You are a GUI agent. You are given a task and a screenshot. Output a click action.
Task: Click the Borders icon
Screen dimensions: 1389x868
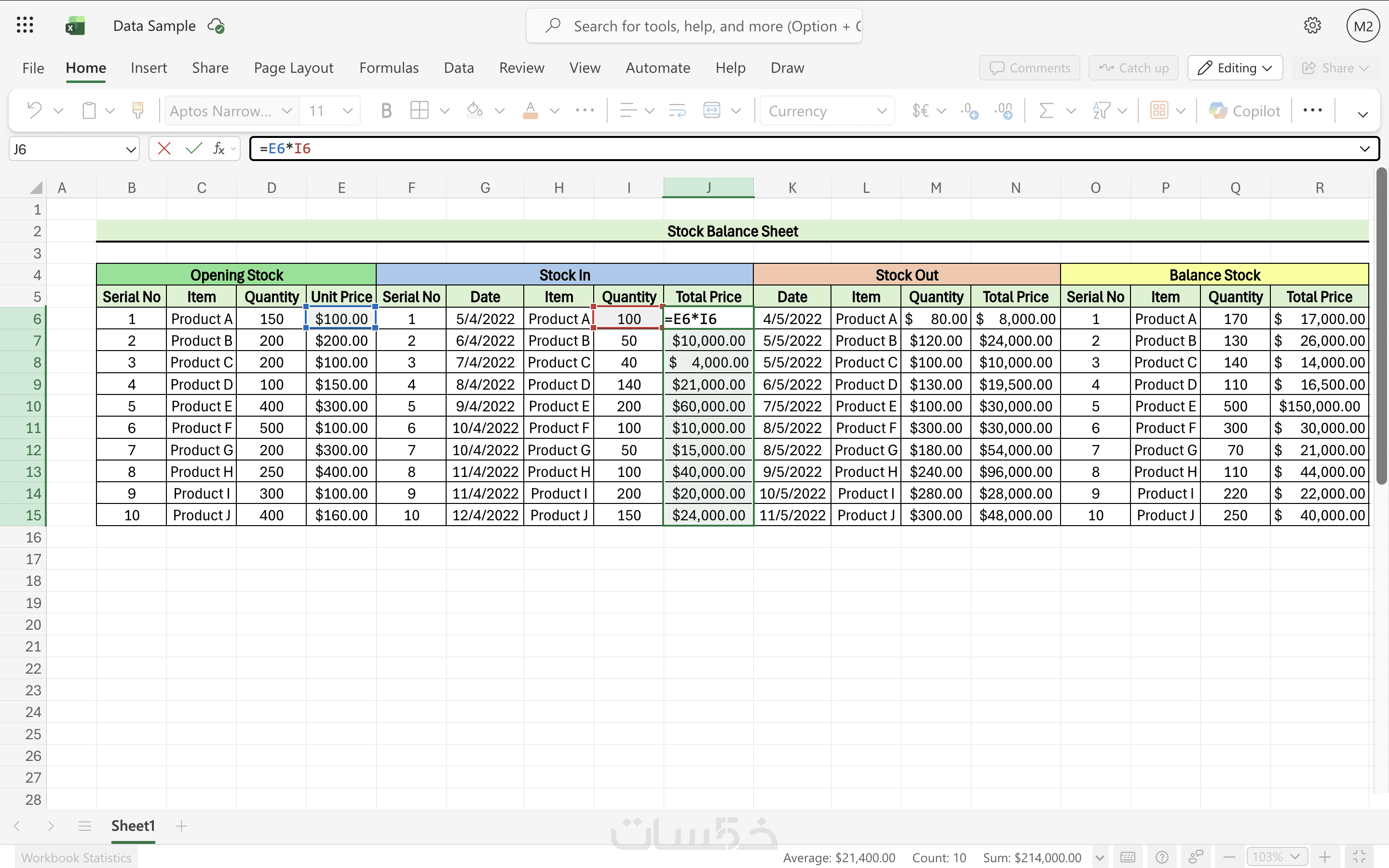click(x=420, y=110)
